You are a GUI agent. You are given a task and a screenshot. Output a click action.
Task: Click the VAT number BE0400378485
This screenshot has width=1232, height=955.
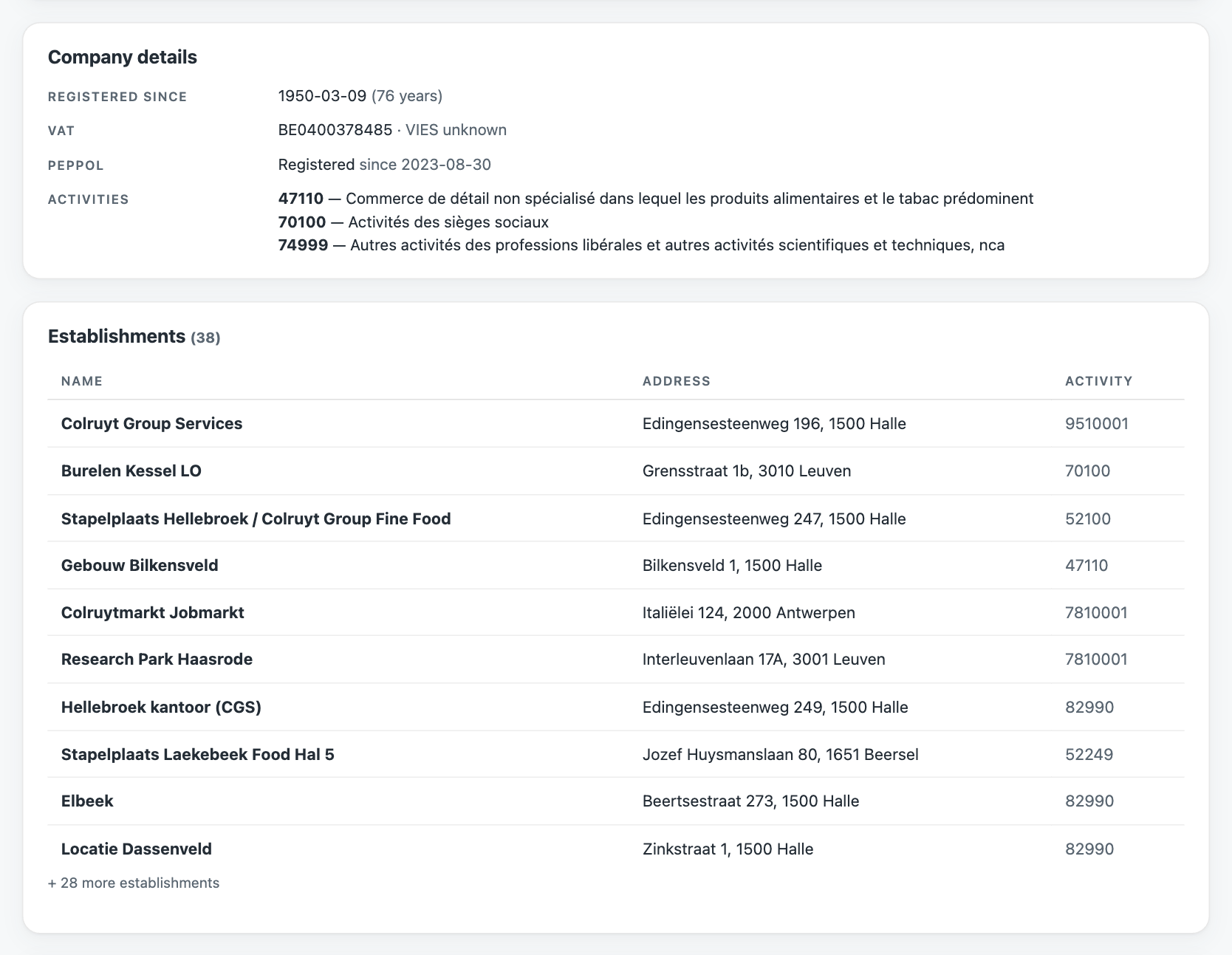(335, 130)
